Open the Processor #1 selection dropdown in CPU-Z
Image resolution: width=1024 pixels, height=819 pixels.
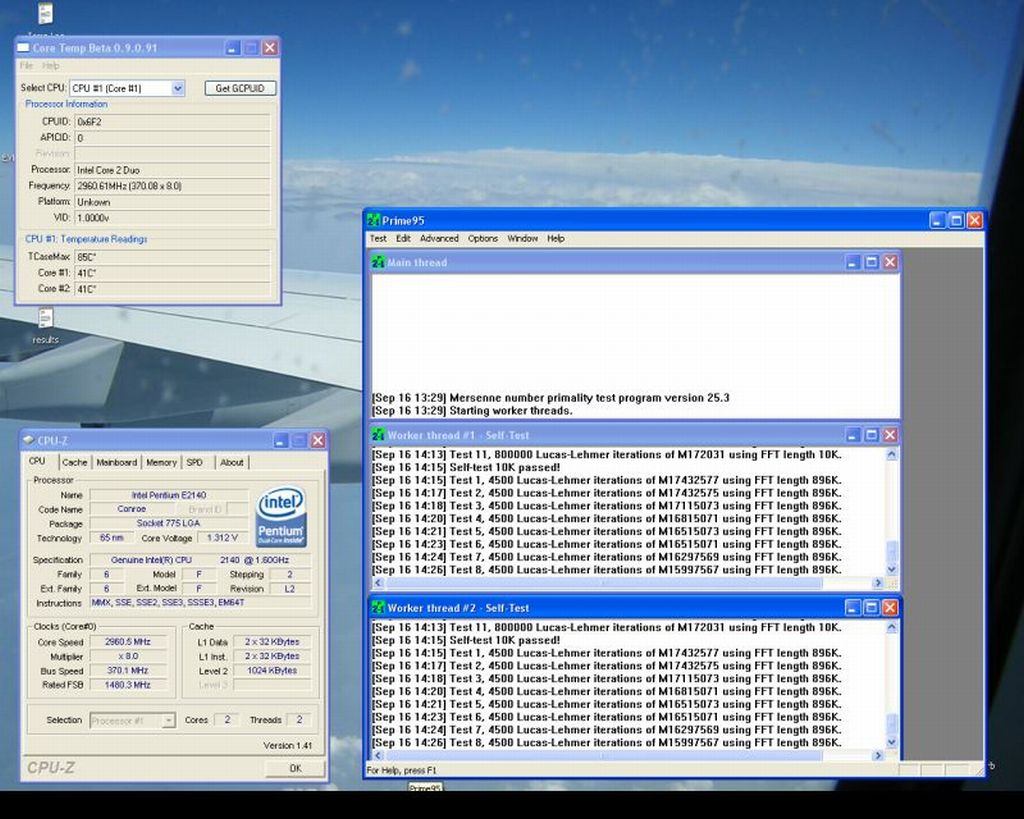point(168,720)
